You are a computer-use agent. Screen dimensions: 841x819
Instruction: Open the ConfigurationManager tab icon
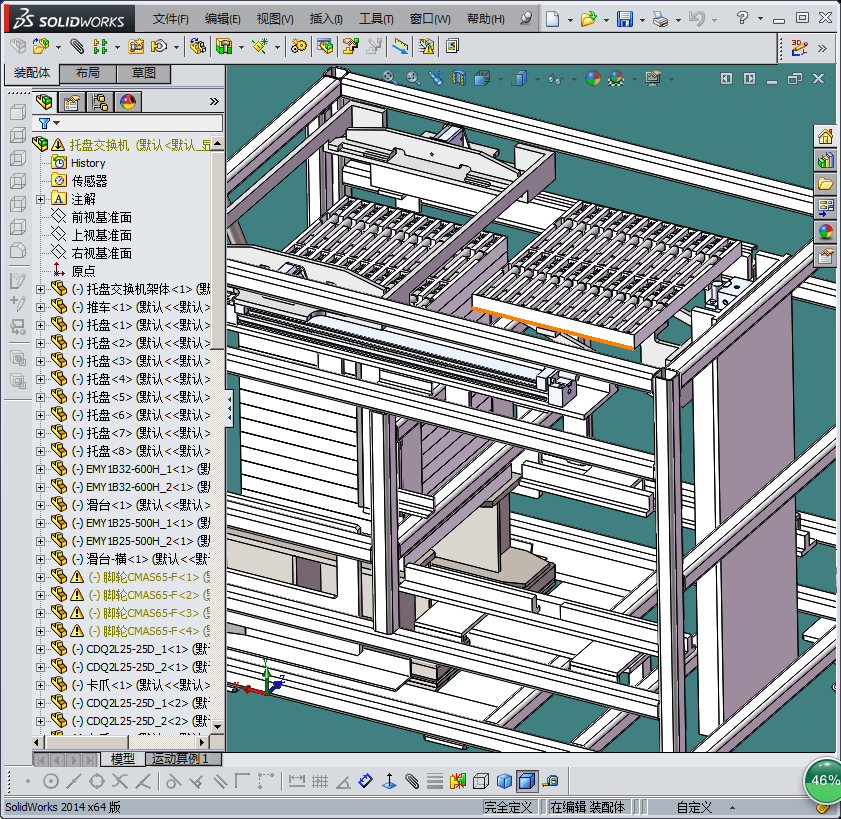(x=100, y=101)
